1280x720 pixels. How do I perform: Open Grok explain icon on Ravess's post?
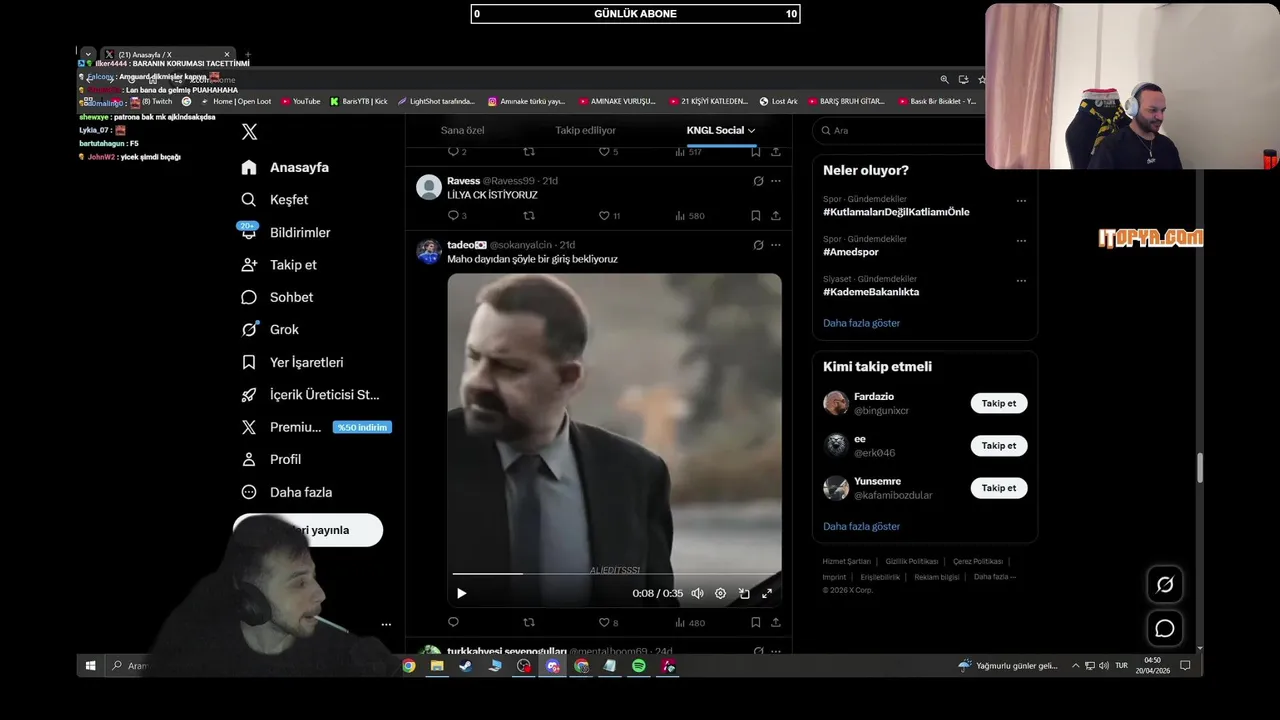758,181
